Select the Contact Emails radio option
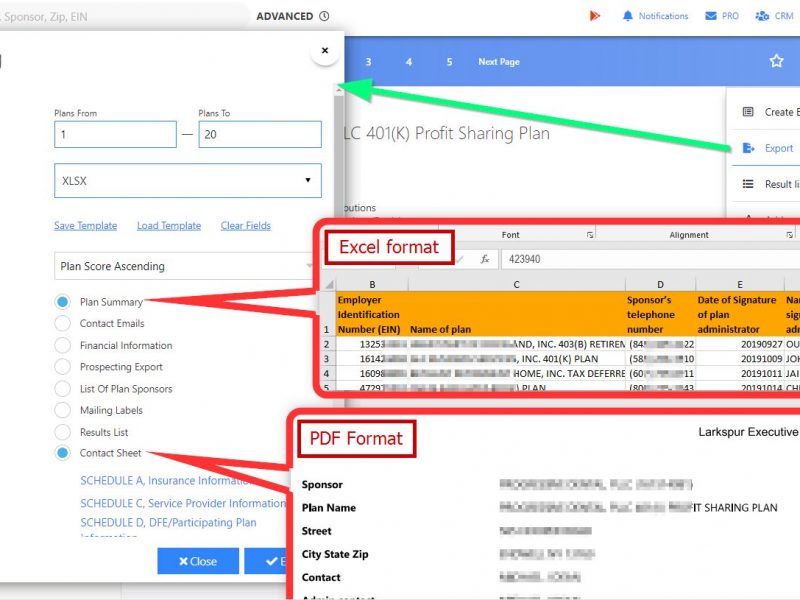 [x=63, y=324]
